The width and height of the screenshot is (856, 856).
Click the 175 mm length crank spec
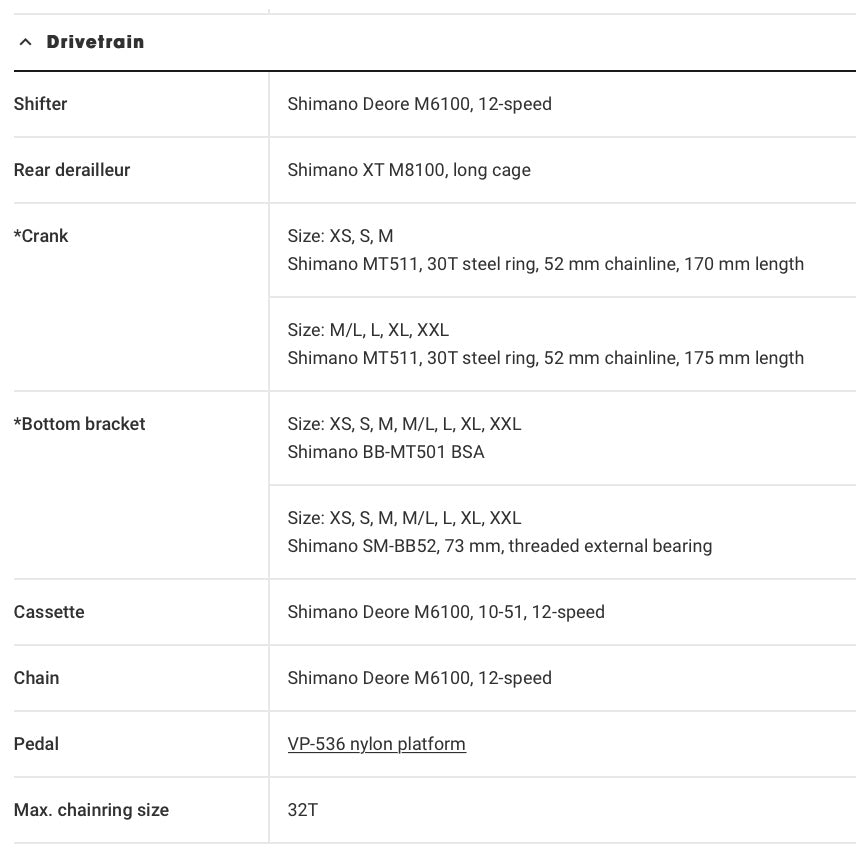click(545, 358)
